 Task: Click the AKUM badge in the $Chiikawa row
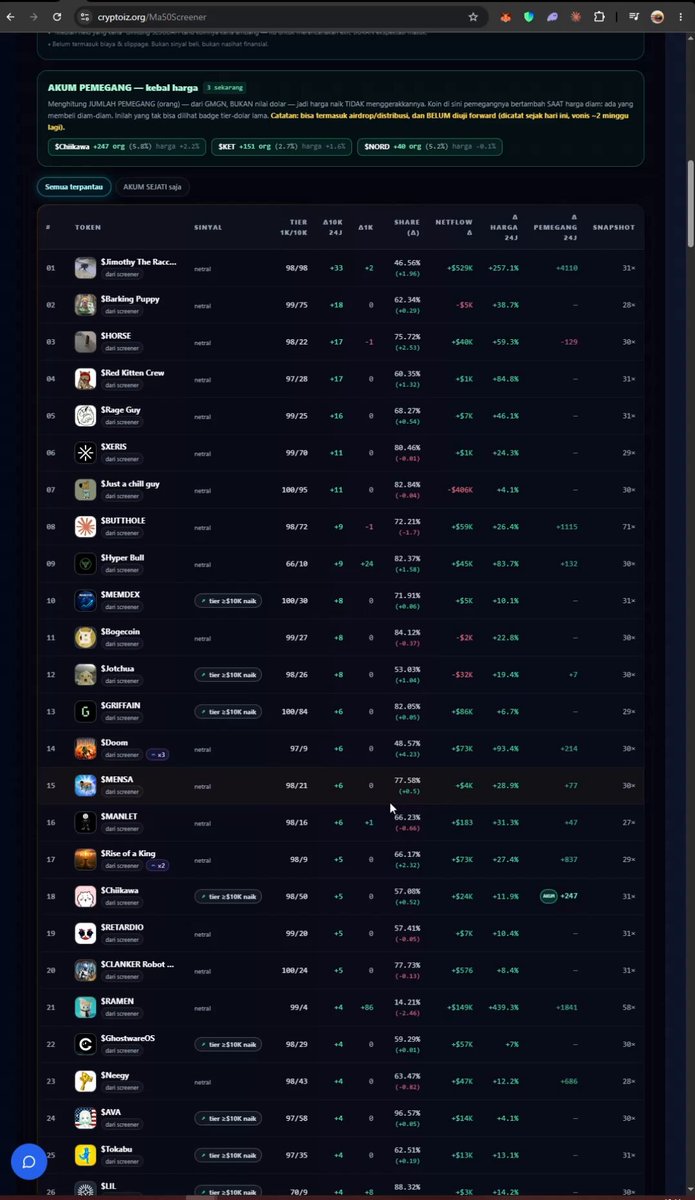coord(549,897)
